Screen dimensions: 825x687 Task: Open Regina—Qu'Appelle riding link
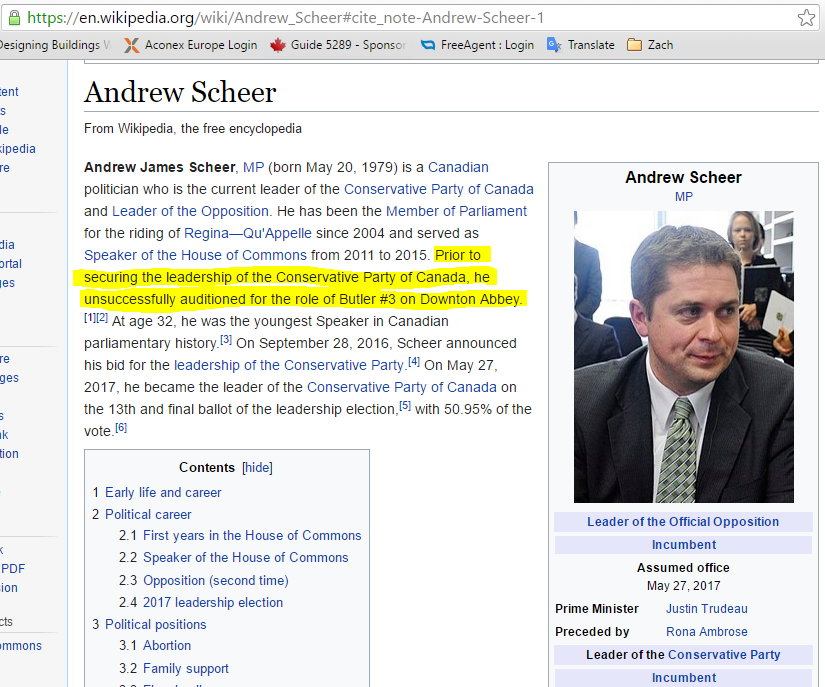click(248, 234)
